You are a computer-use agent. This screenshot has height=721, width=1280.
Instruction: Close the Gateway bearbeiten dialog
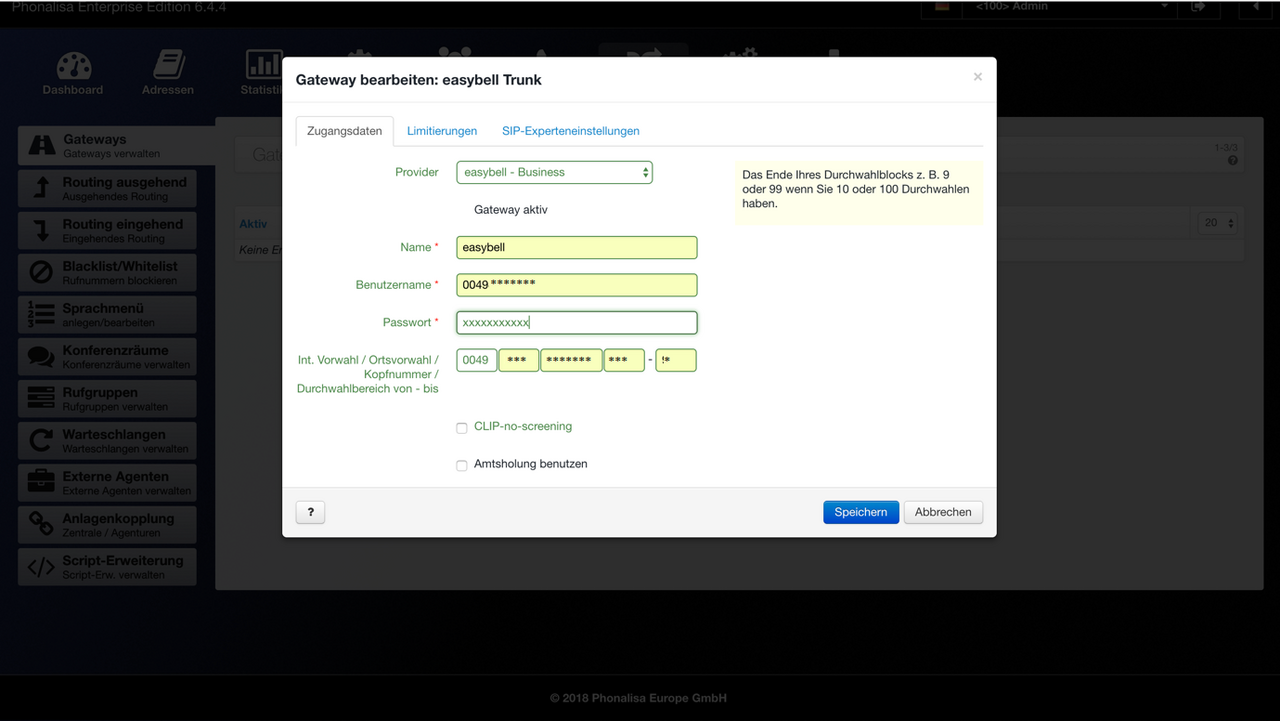[x=978, y=77]
